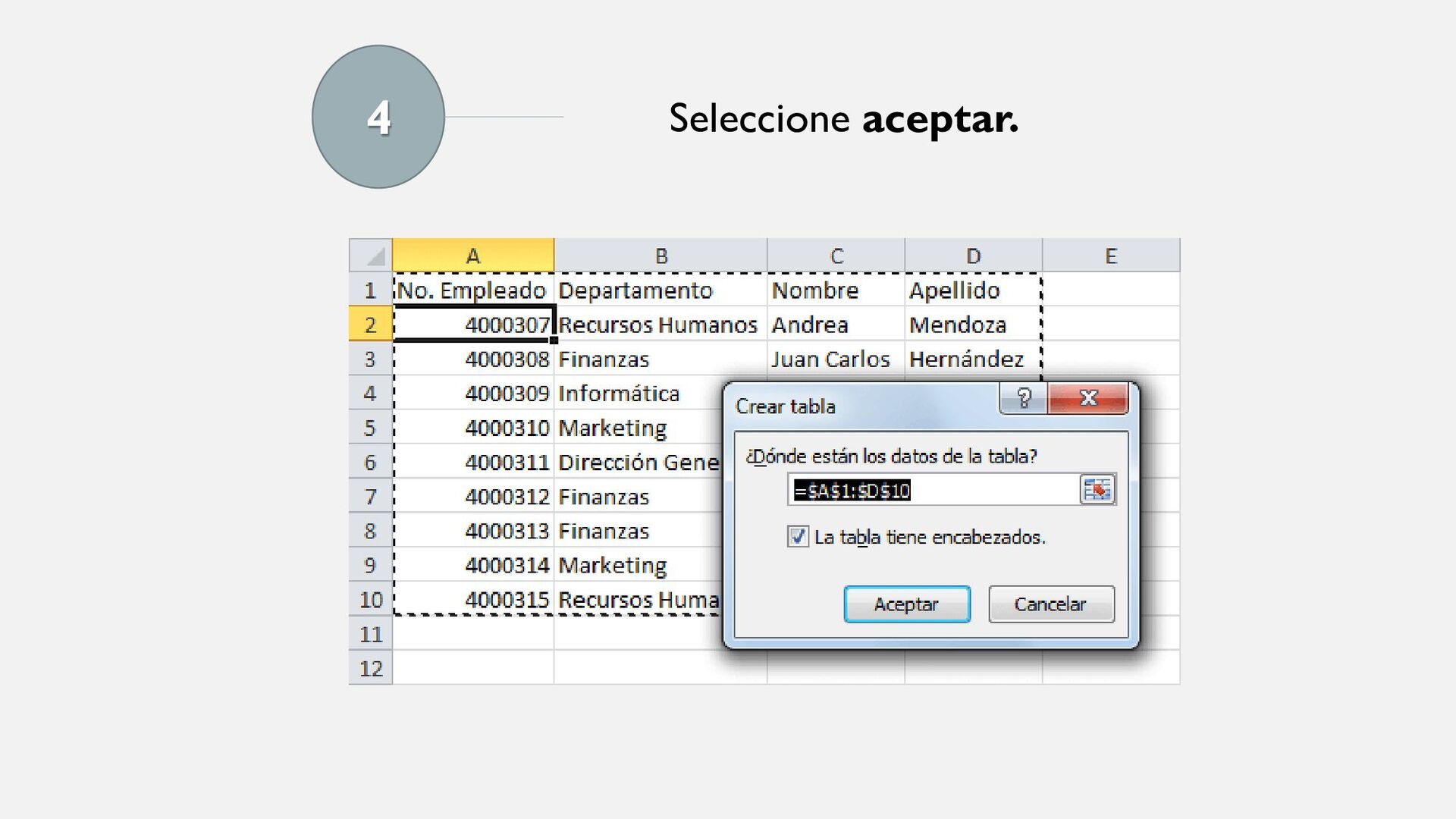
Task: Click the Aceptar button
Action: coord(906,604)
